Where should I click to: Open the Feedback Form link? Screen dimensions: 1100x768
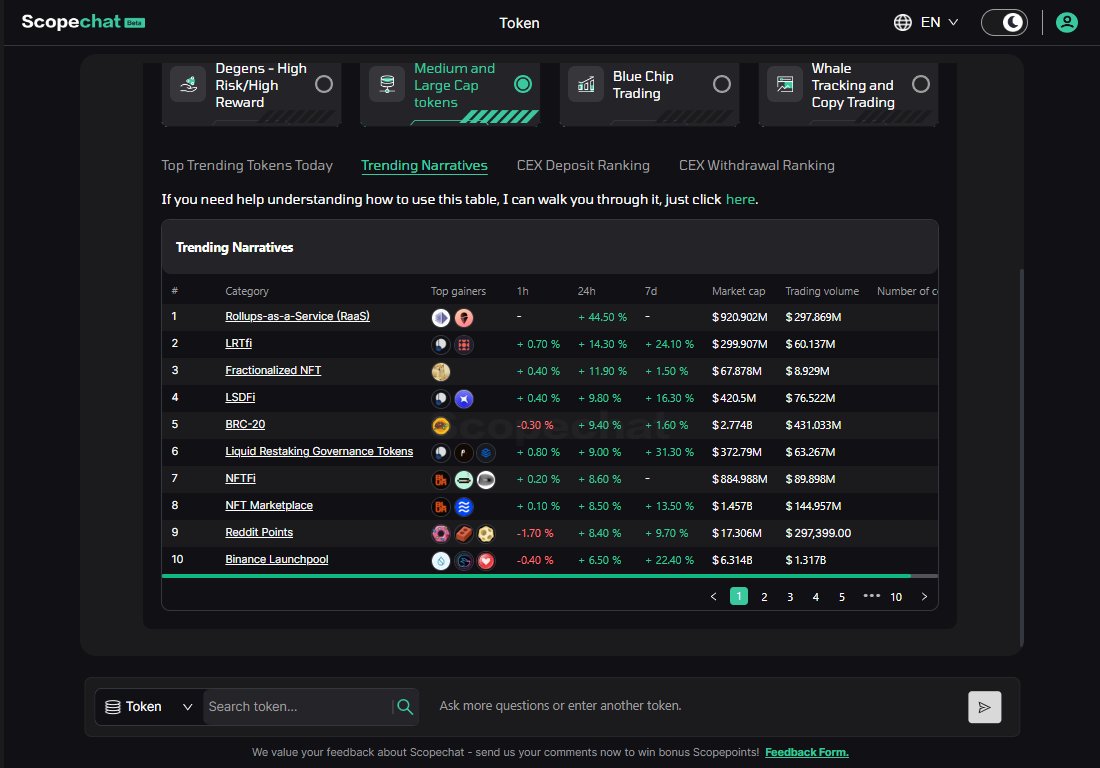pos(807,752)
